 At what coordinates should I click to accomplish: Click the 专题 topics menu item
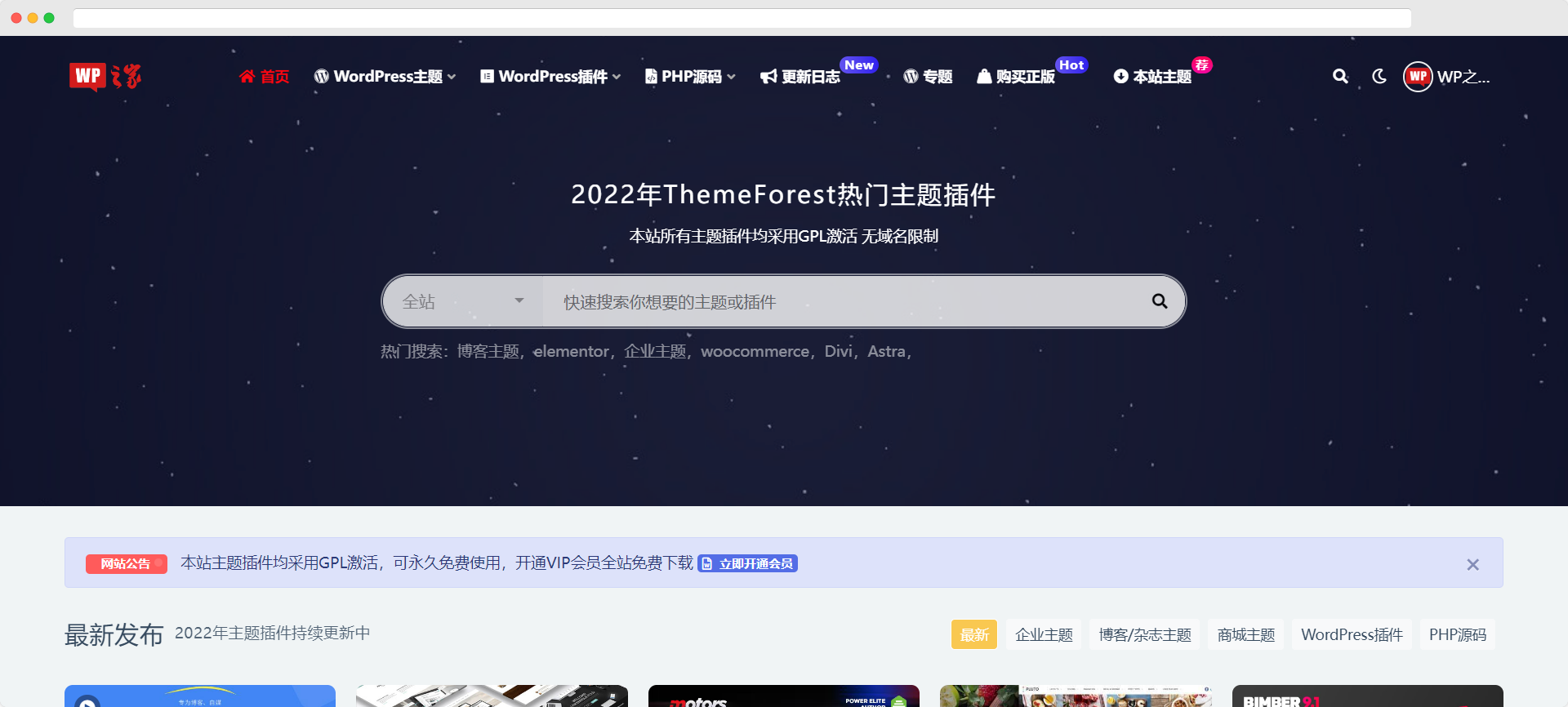(x=929, y=77)
